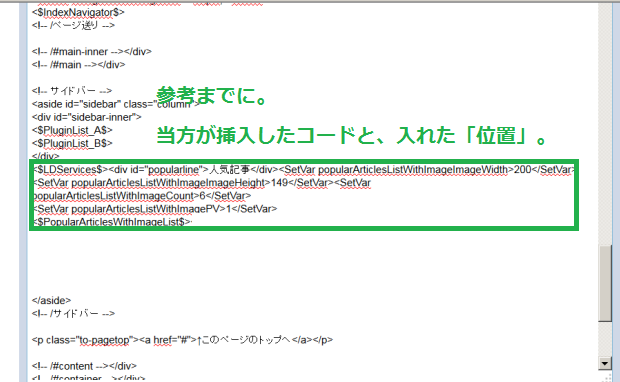Screen dimensions: 620x382
Task: Click the text '<$LDServices$>' in the inserted code
Action: [x=70, y=170]
